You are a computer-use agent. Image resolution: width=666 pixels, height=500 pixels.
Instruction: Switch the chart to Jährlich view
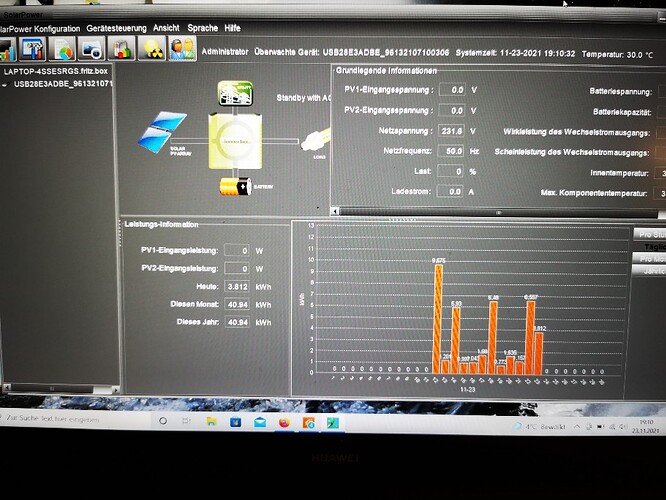tap(649, 270)
